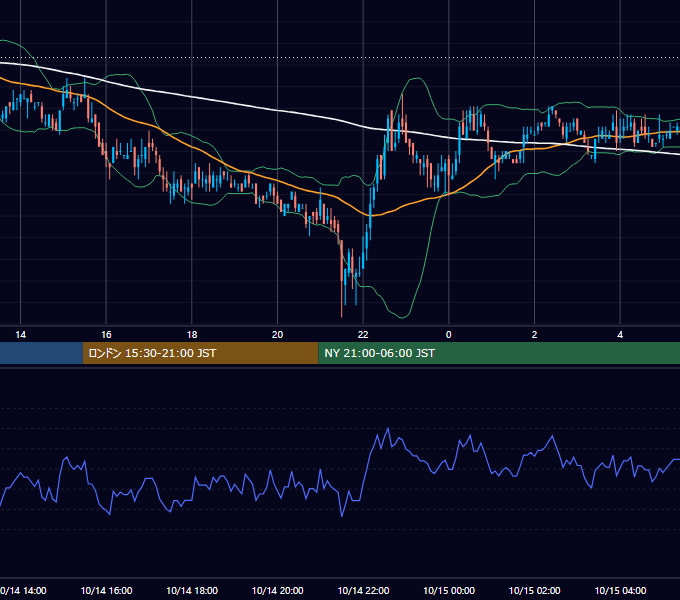Click the 10/15 00:00 date label

449,590
